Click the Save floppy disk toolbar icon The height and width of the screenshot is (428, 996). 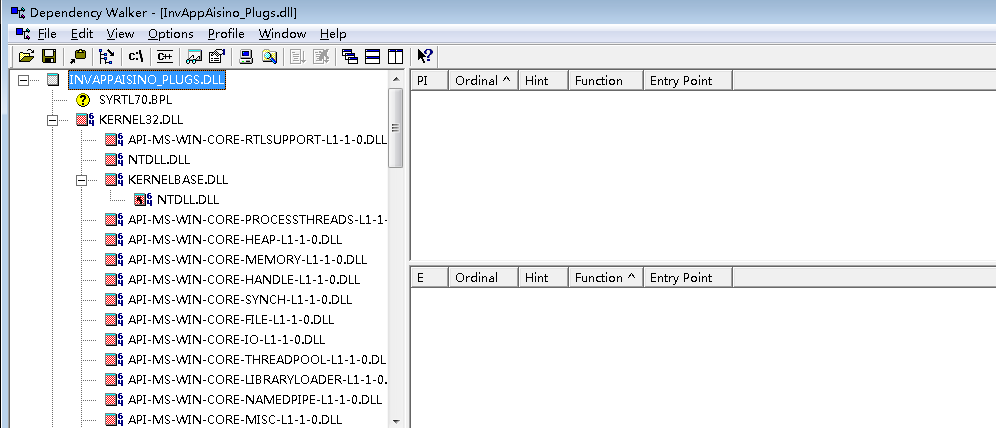coord(49,57)
